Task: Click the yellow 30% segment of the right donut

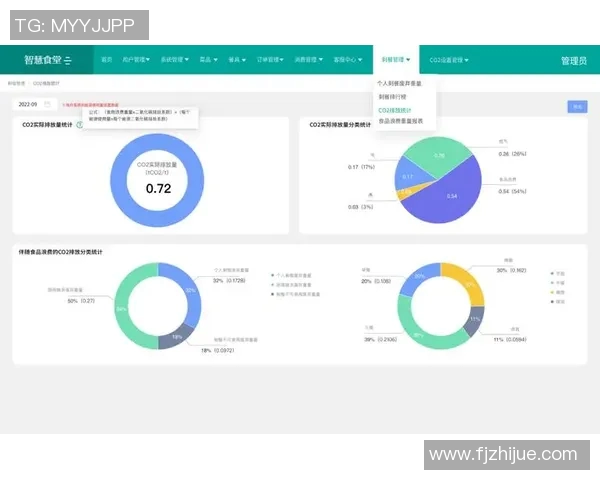Action: [x=454, y=279]
